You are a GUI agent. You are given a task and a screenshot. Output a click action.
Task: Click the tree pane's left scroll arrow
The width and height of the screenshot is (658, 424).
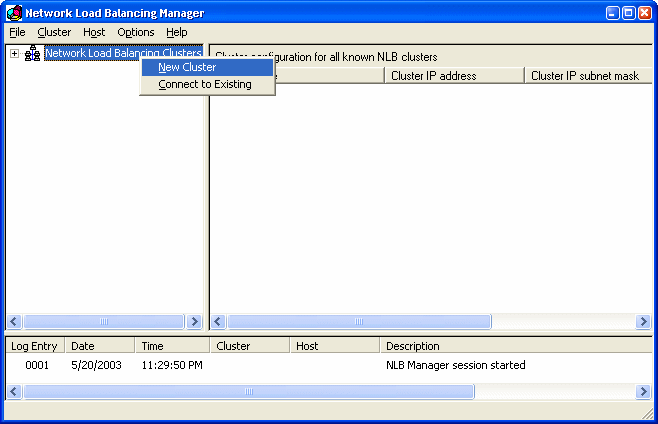click(14, 322)
